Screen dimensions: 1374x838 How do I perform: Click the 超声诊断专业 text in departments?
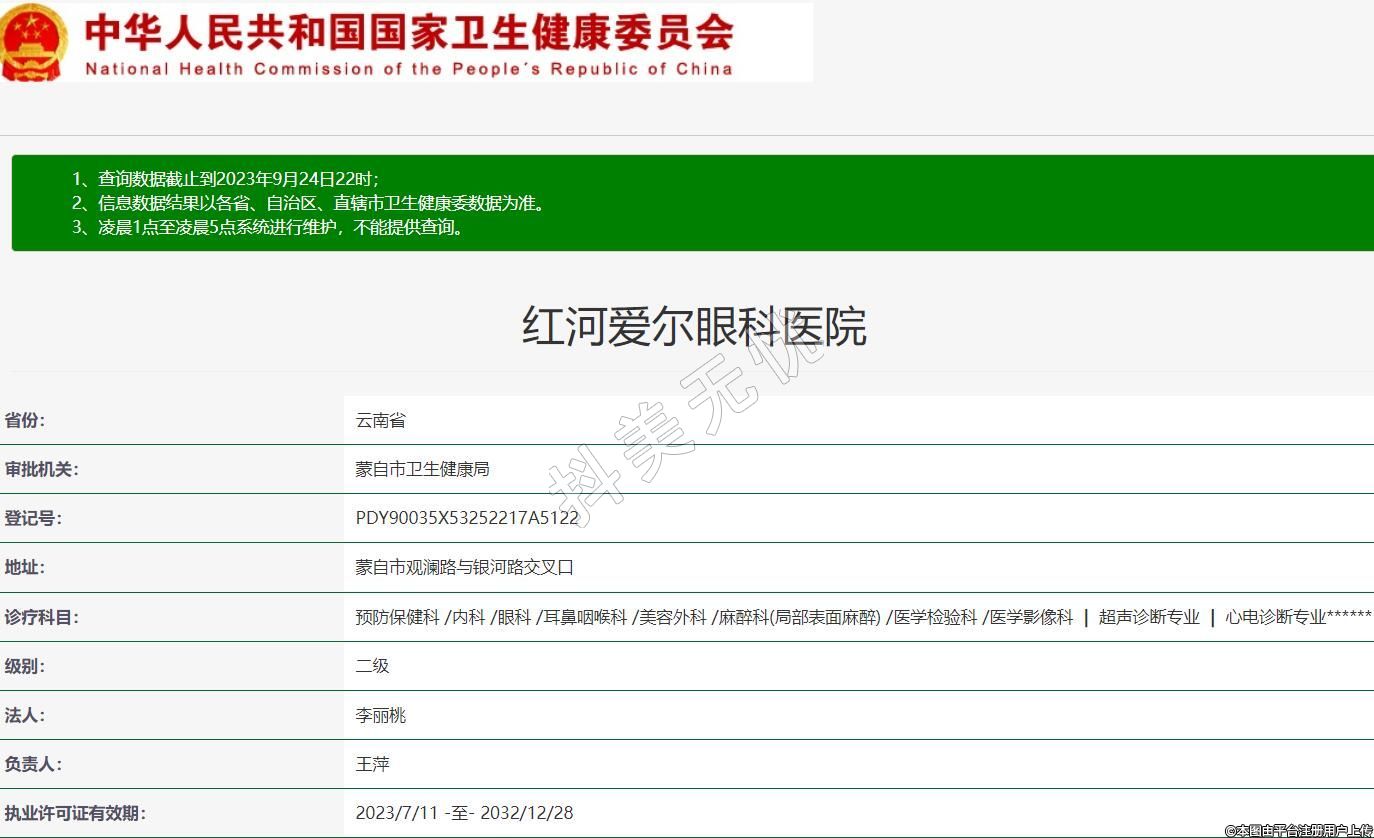click(1149, 617)
